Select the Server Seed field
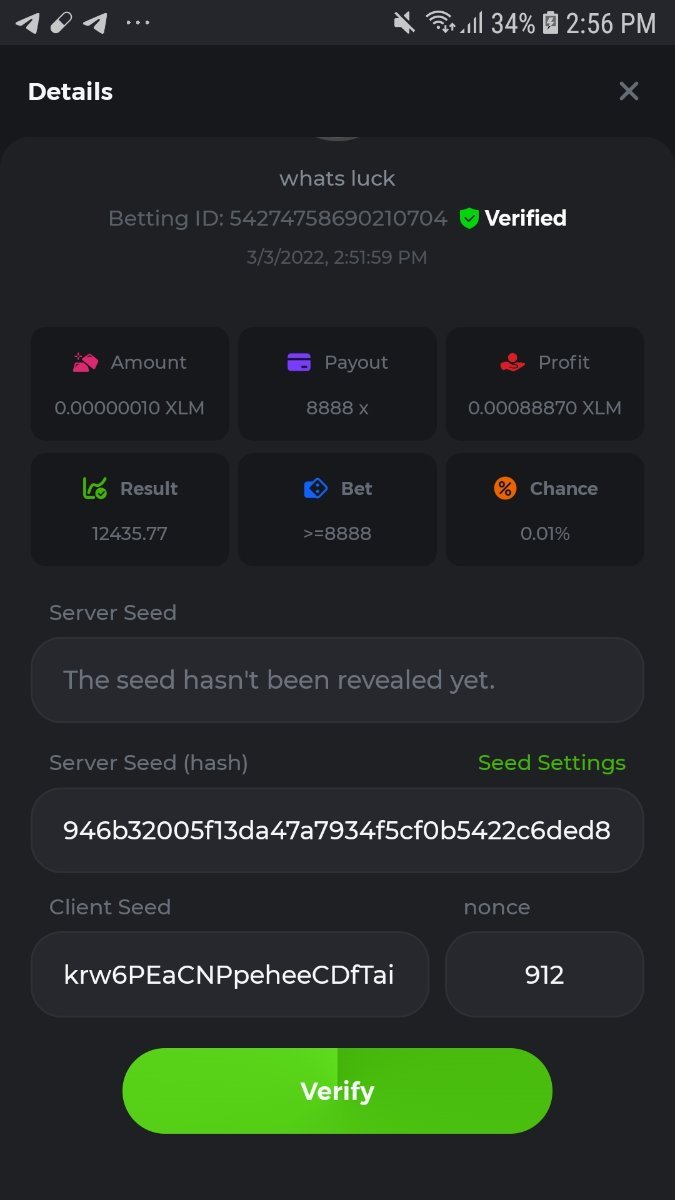The height and width of the screenshot is (1200, 675). pyautogui.click(x=337, y=680)
